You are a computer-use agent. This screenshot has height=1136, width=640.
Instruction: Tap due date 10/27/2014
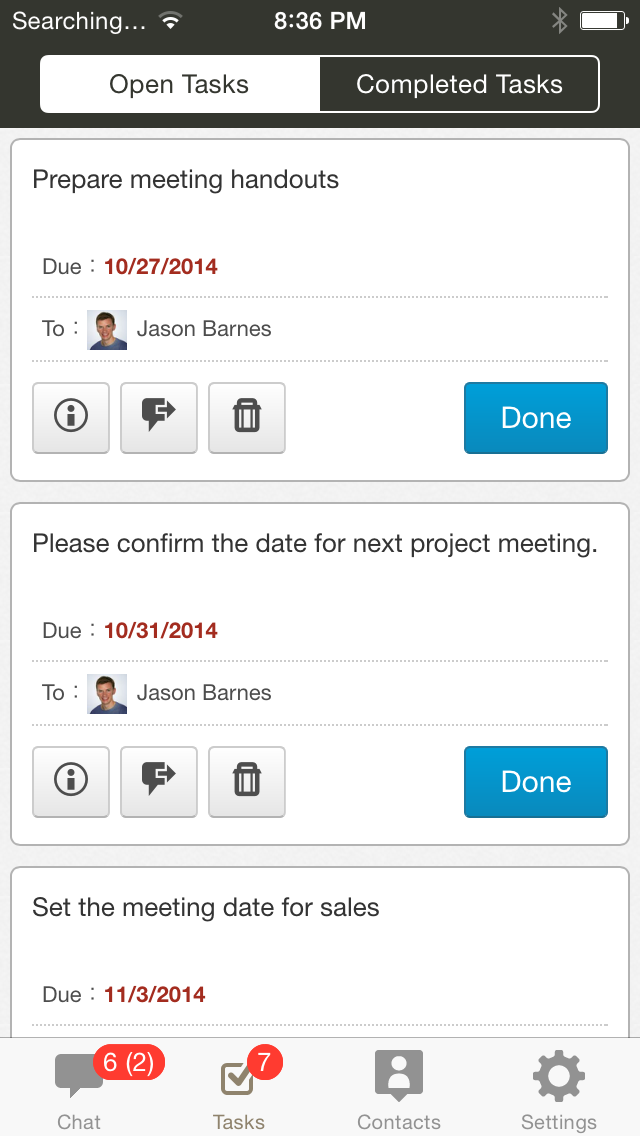pos(160,266)
